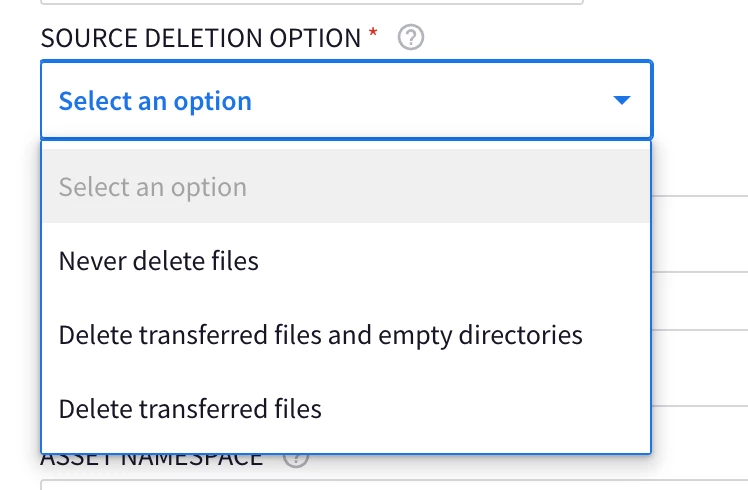Choose 'Never delete files' option
This screenshot has height=490, width=748.
pyautogui.click(x=346, y=261)
